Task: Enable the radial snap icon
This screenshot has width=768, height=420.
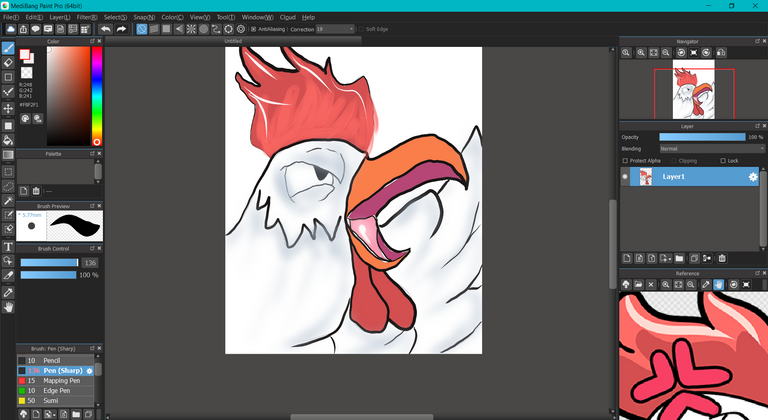Action: pos(192,29)
